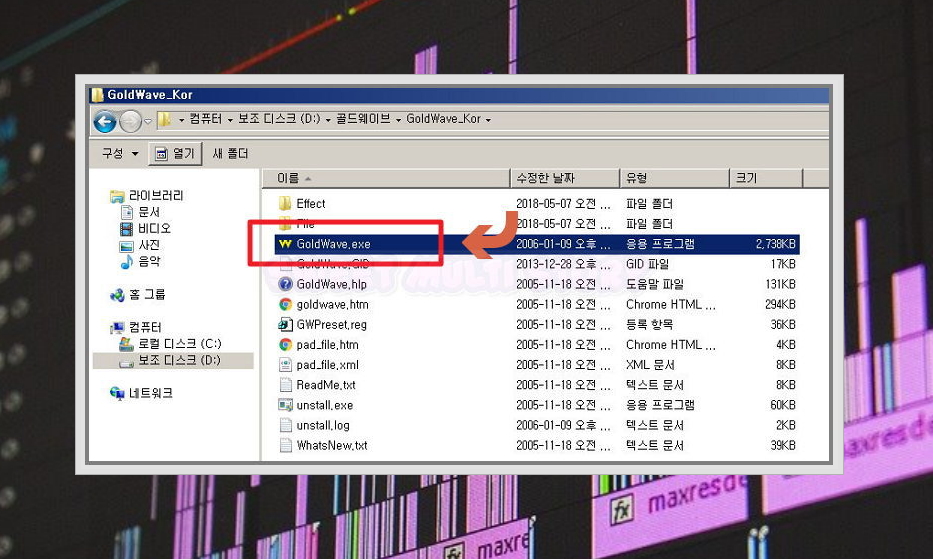Click the 문서 document icon
Viewport: 933px width, 559px height.
[127, 212]
